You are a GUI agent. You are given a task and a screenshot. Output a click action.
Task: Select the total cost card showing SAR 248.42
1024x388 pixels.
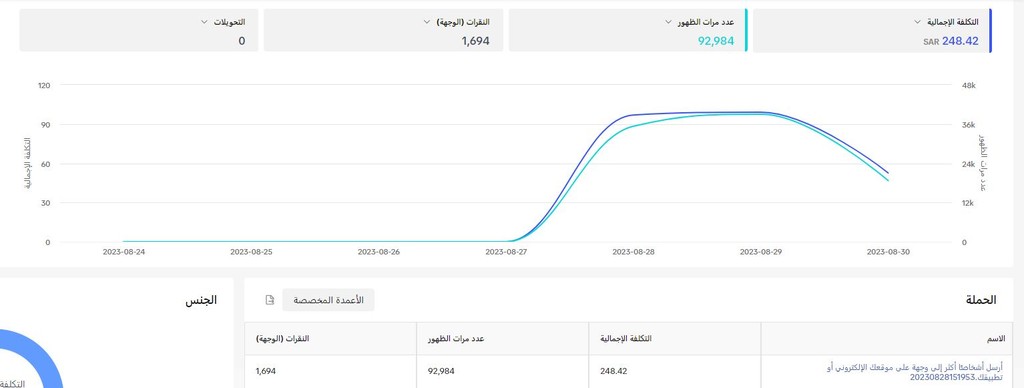point(872,30)
